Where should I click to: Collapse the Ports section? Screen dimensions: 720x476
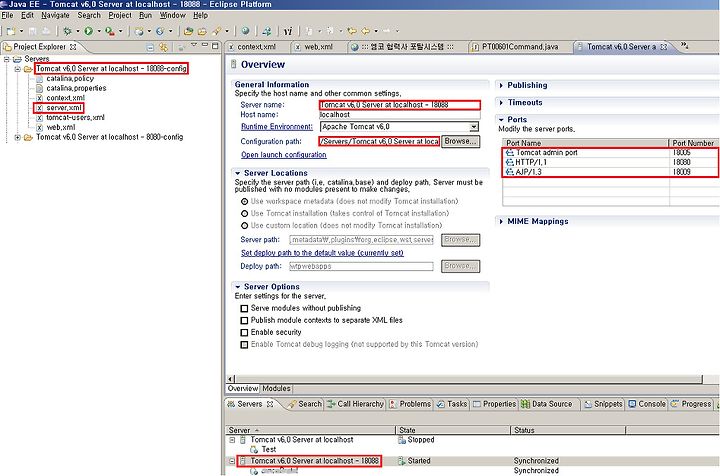click(501, 119)
